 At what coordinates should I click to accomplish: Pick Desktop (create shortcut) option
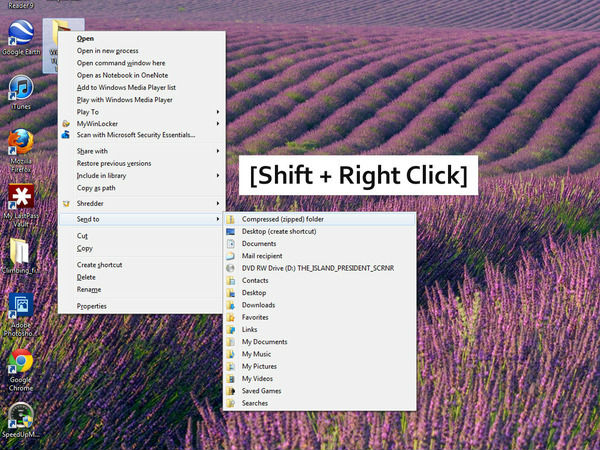click(285, 231)
